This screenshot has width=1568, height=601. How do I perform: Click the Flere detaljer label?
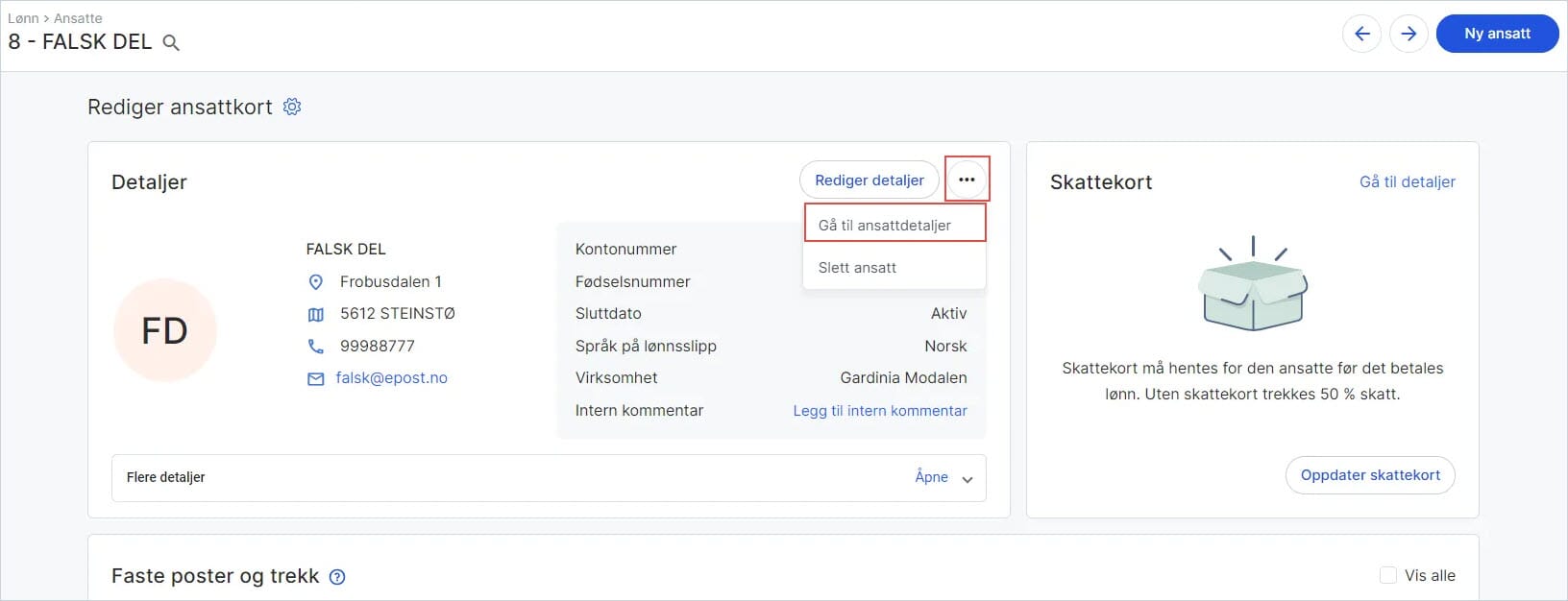coord(166,477)
